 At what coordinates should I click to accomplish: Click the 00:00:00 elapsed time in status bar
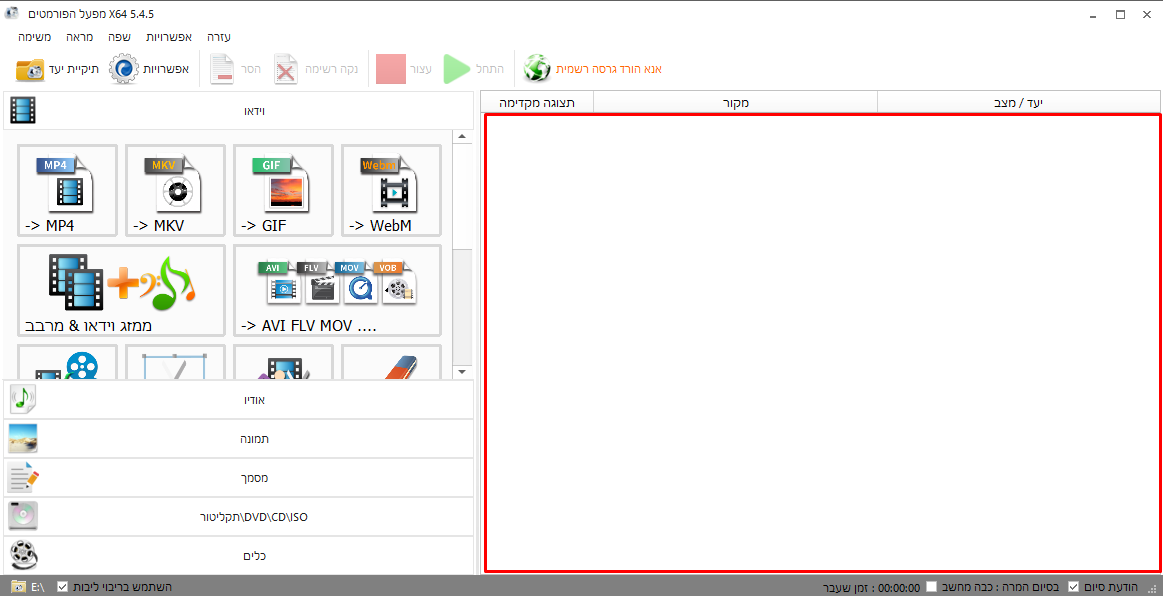pyautogui.click(x=899, y=587)
